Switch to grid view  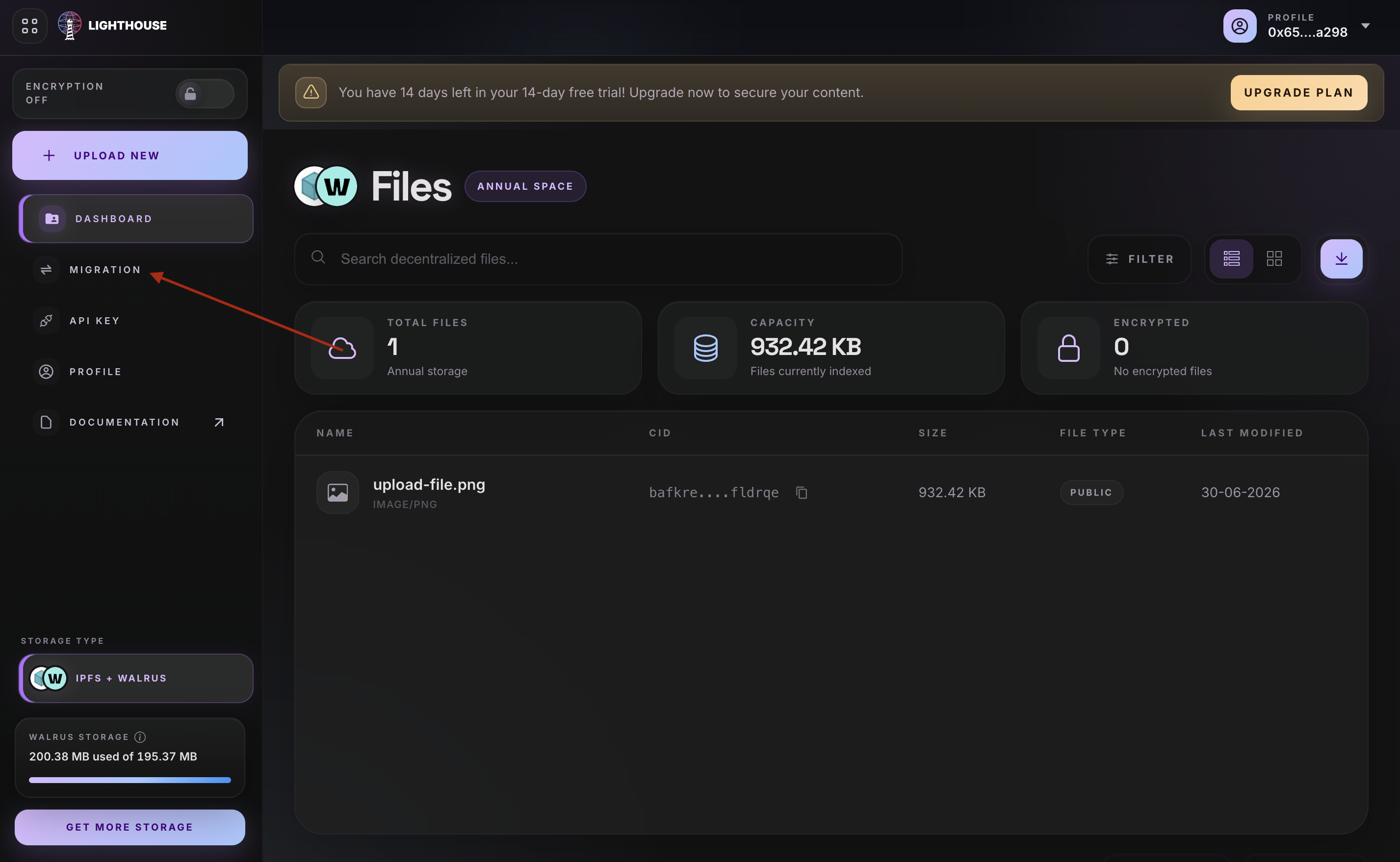[1274, 259]
